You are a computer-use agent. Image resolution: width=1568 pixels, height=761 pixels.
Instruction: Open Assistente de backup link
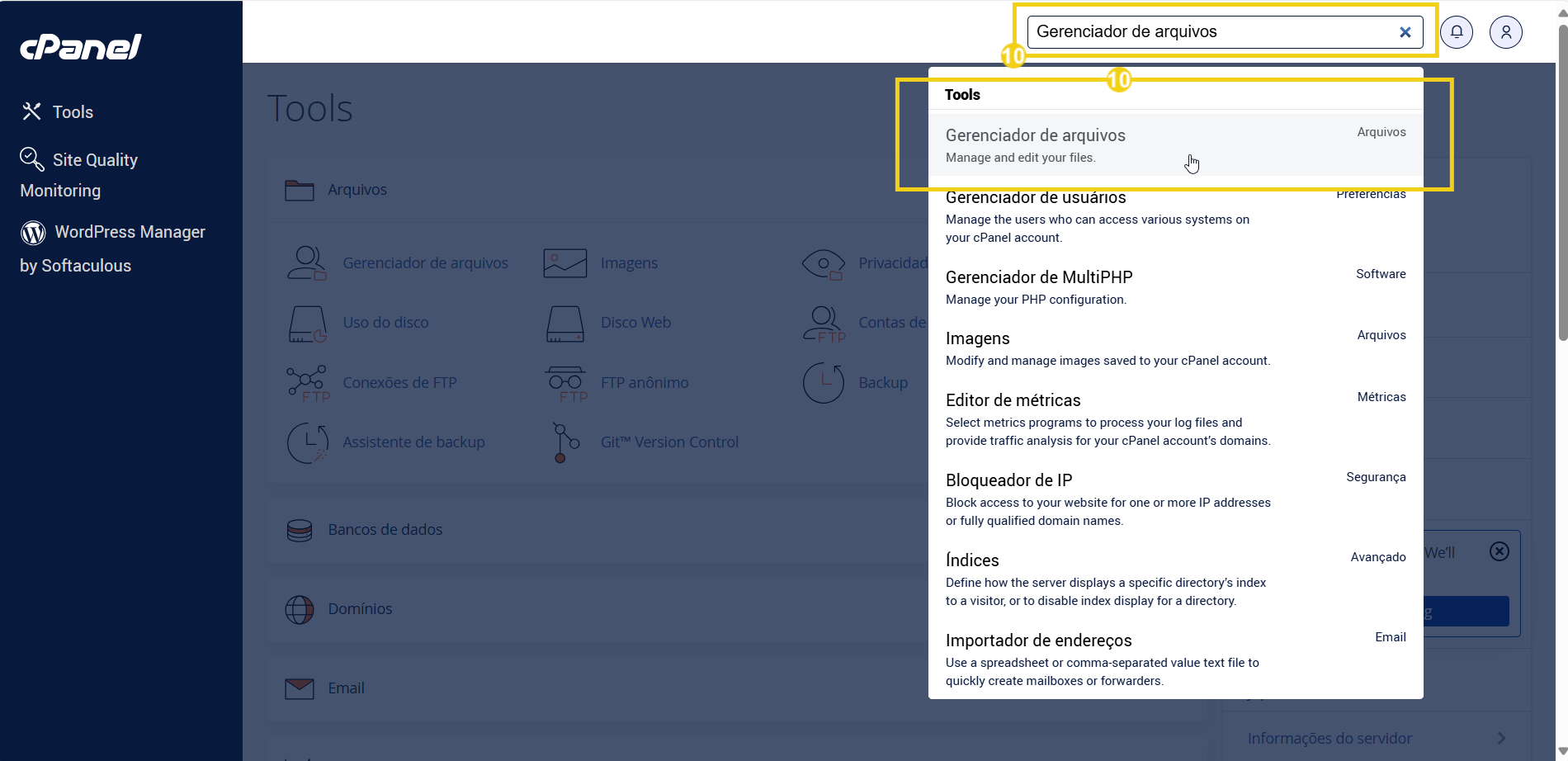tap(414, 442)
